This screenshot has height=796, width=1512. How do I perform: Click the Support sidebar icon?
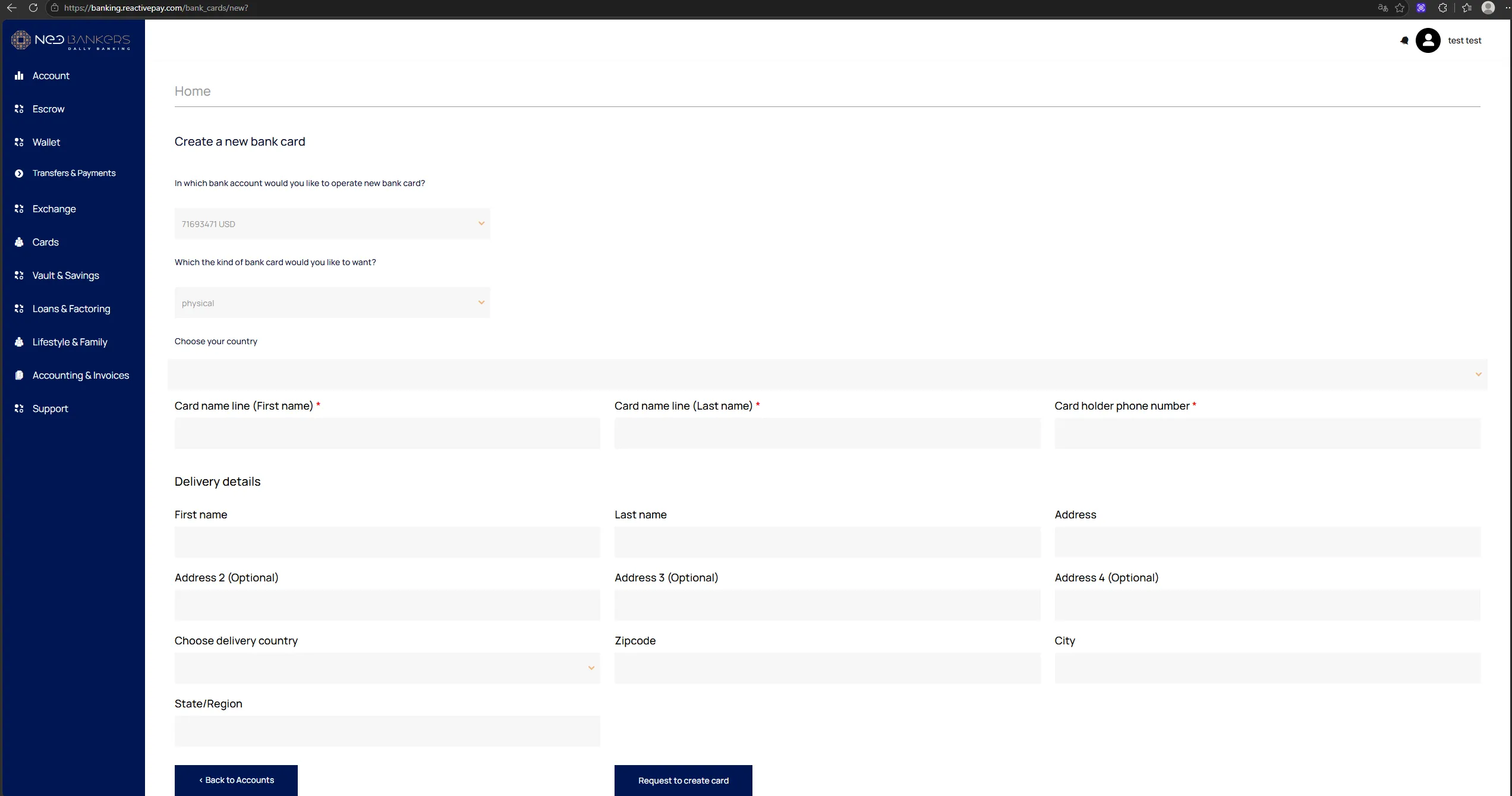[19, 408]
